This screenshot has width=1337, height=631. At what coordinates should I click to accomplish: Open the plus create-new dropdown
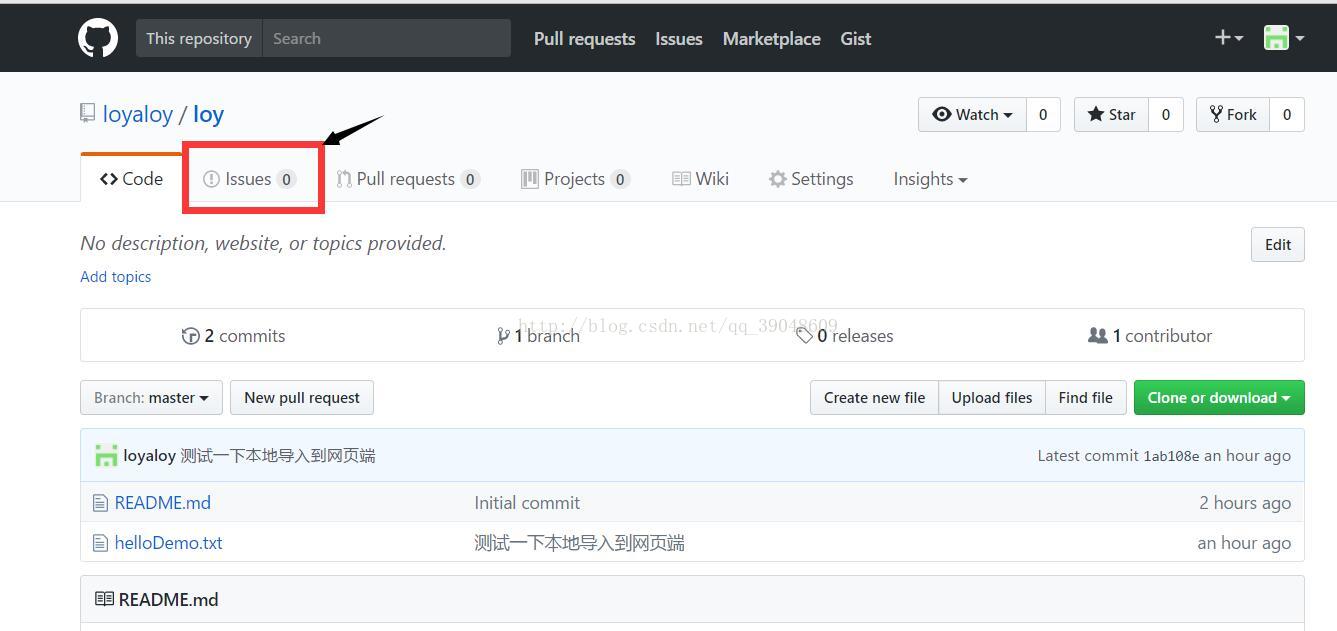click(x=1228, y=38)
